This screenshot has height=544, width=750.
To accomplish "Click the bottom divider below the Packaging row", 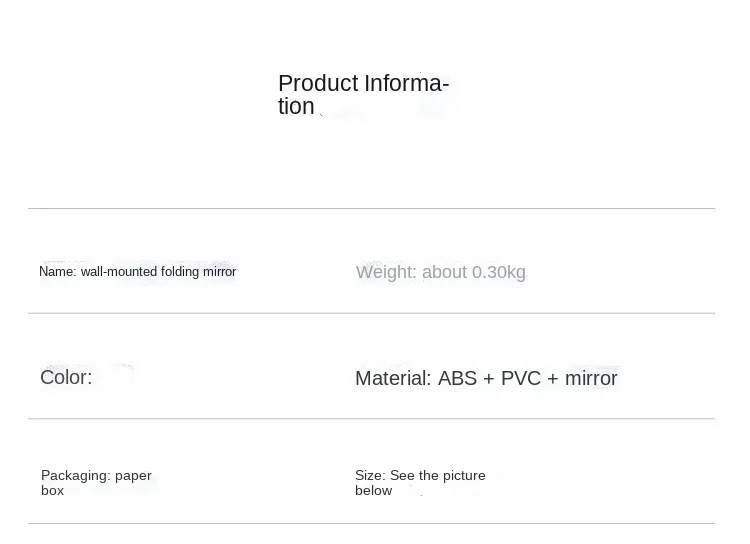I will point(371,523).
